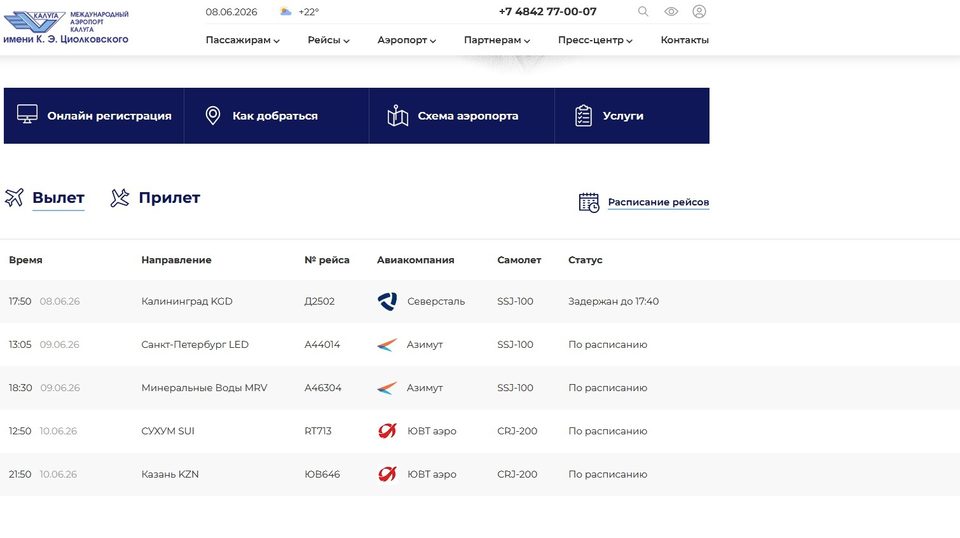Image resolution: width=960 pixels, height=538 pixels.
Task: Click flight number A44014
Action: pos(322,345)
